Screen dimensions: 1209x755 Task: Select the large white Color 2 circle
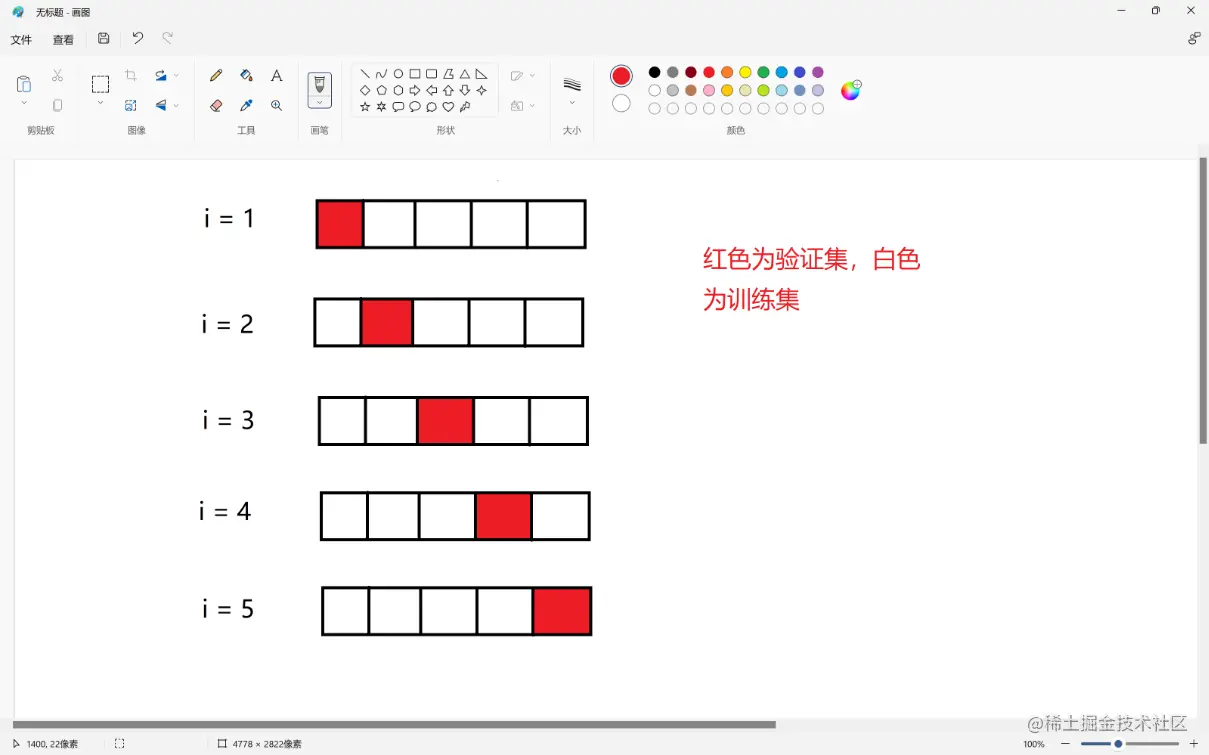click(621, 103)
